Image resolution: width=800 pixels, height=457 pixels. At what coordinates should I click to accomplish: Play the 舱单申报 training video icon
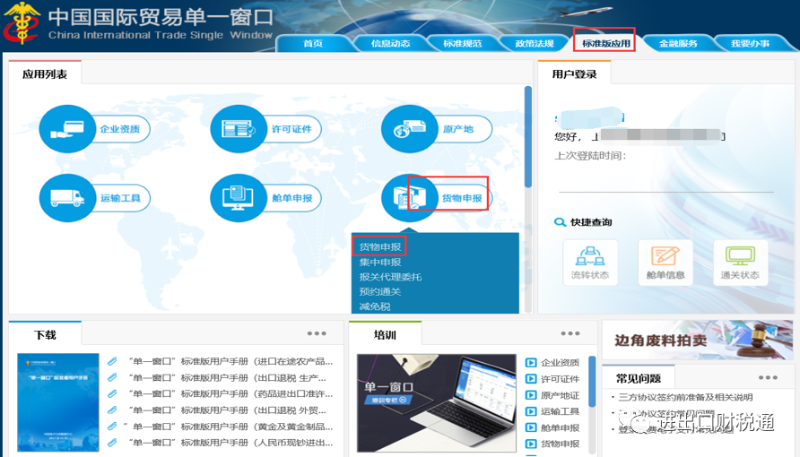point(531,428)
